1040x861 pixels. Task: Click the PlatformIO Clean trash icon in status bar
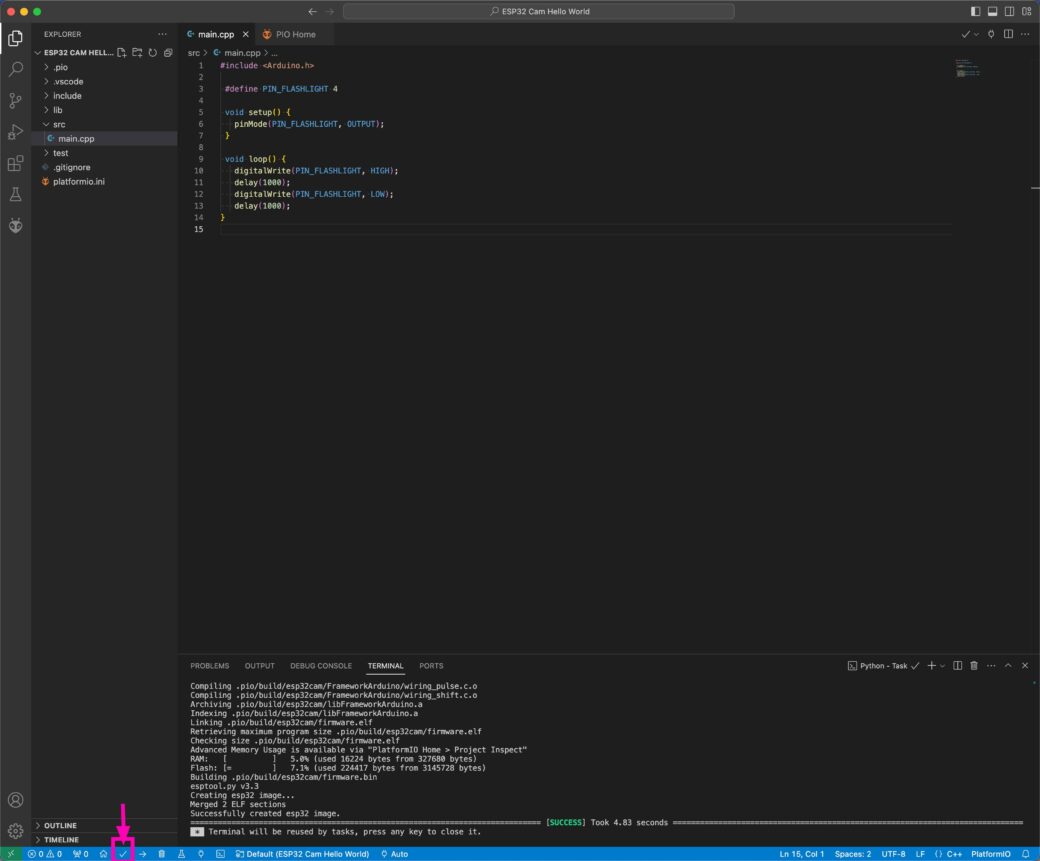(x=162, y=854)
